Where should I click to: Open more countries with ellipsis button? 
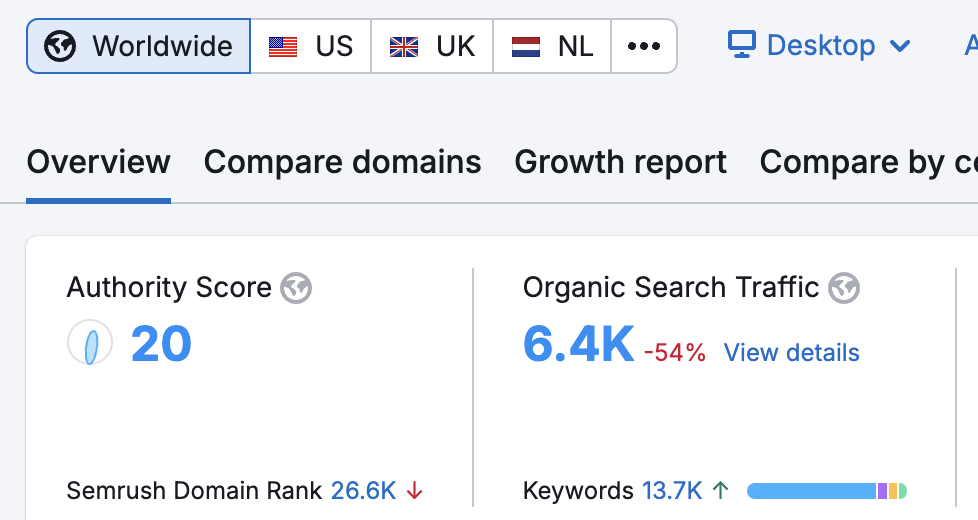(x=644, y=46)
